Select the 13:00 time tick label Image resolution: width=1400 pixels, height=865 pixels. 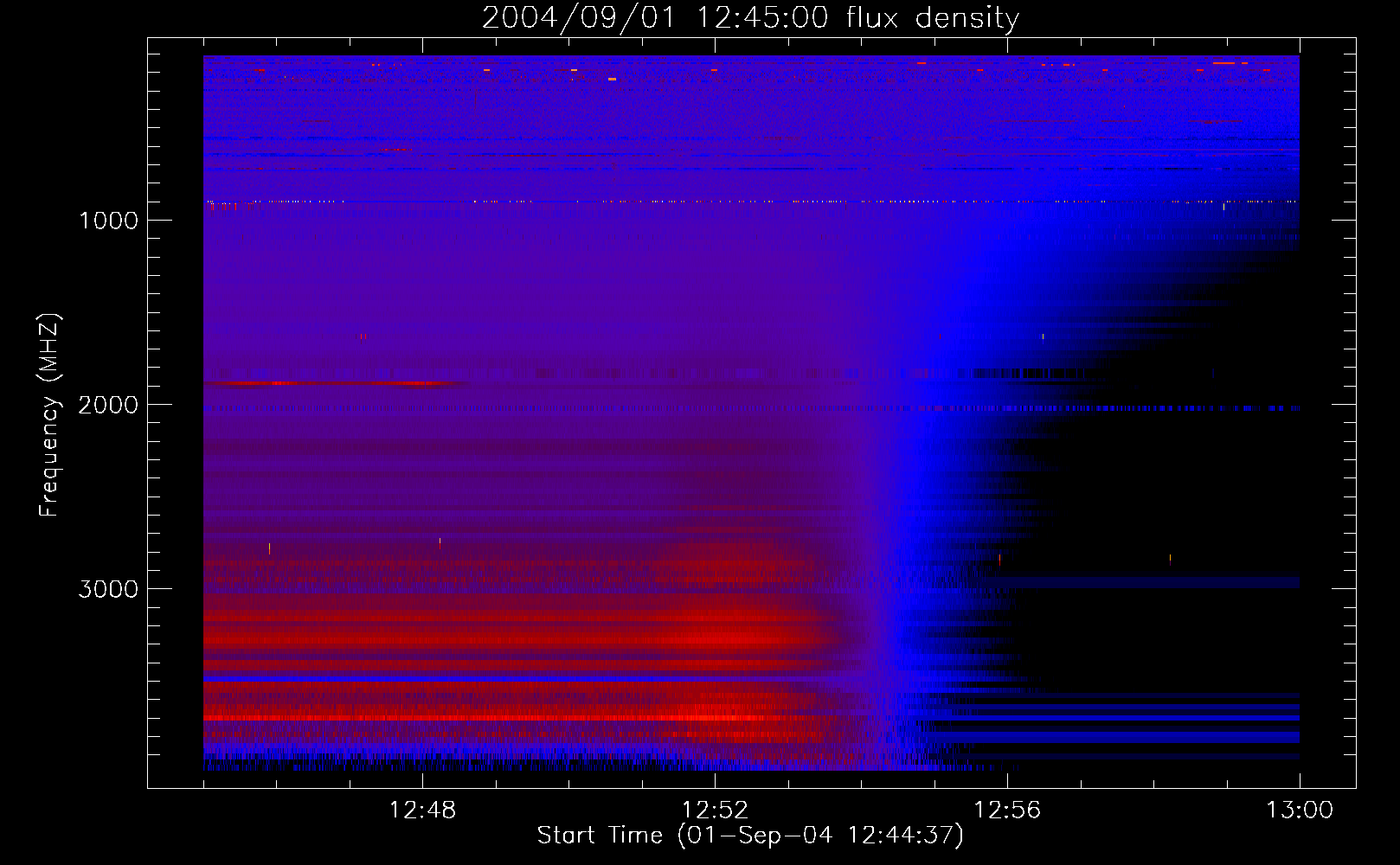(1300, 811)
